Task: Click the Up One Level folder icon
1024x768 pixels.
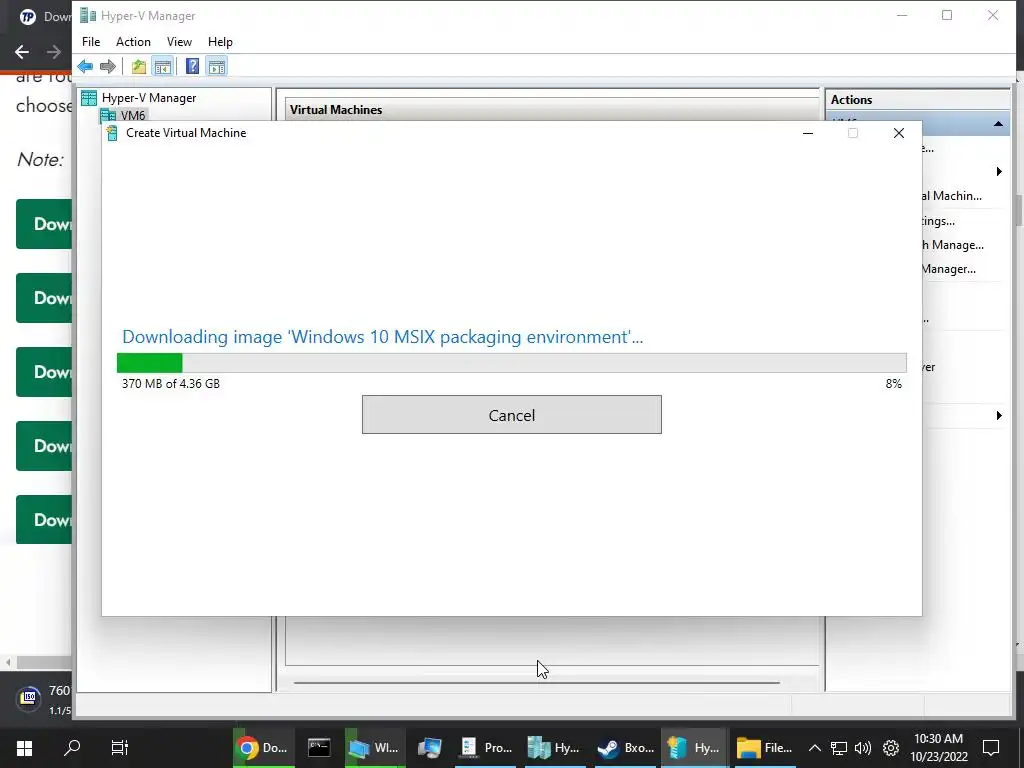Action: point(138,66)
